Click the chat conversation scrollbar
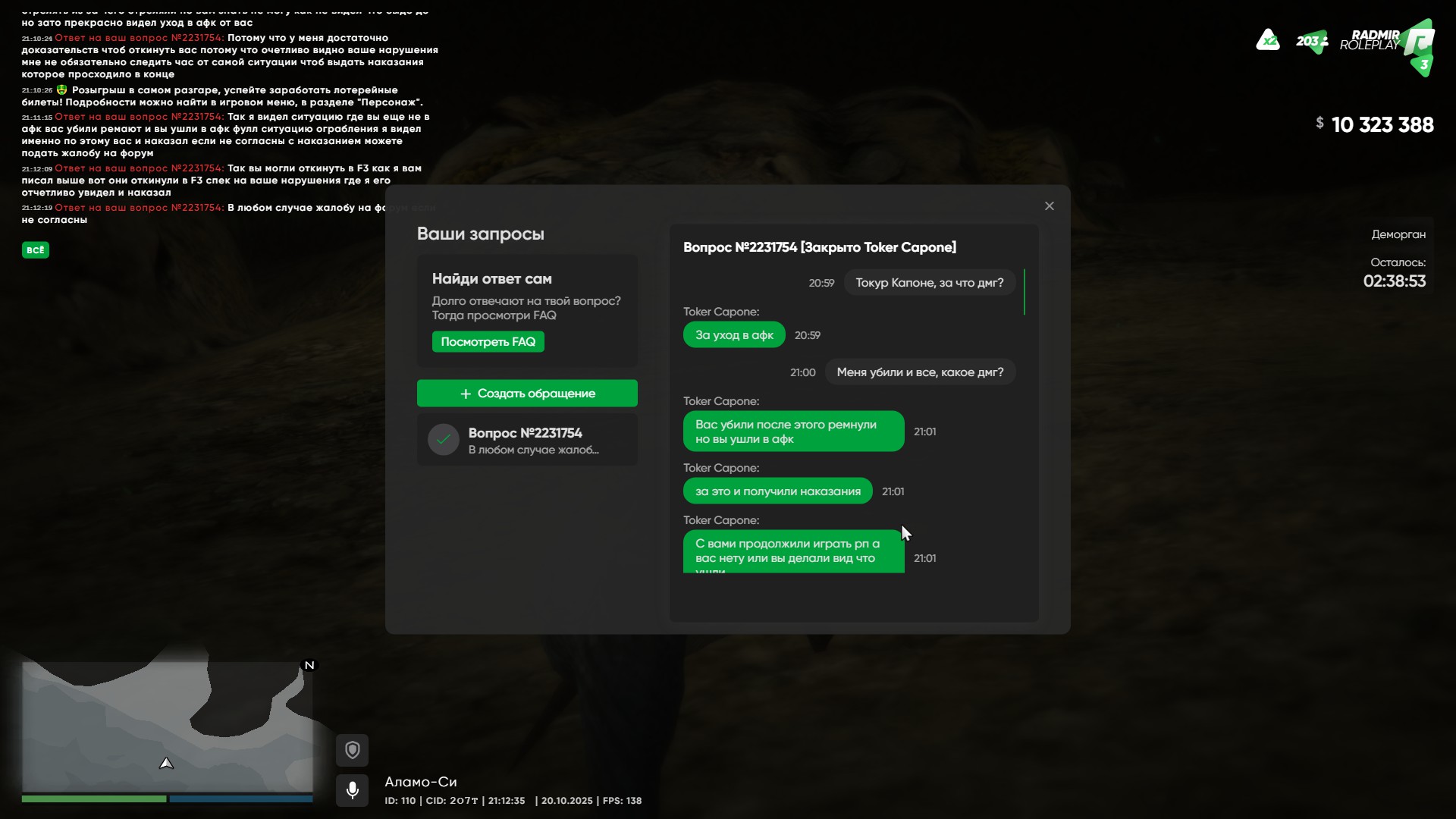1456x819 pixels. pyautogui.click(x=1024, y=292)
